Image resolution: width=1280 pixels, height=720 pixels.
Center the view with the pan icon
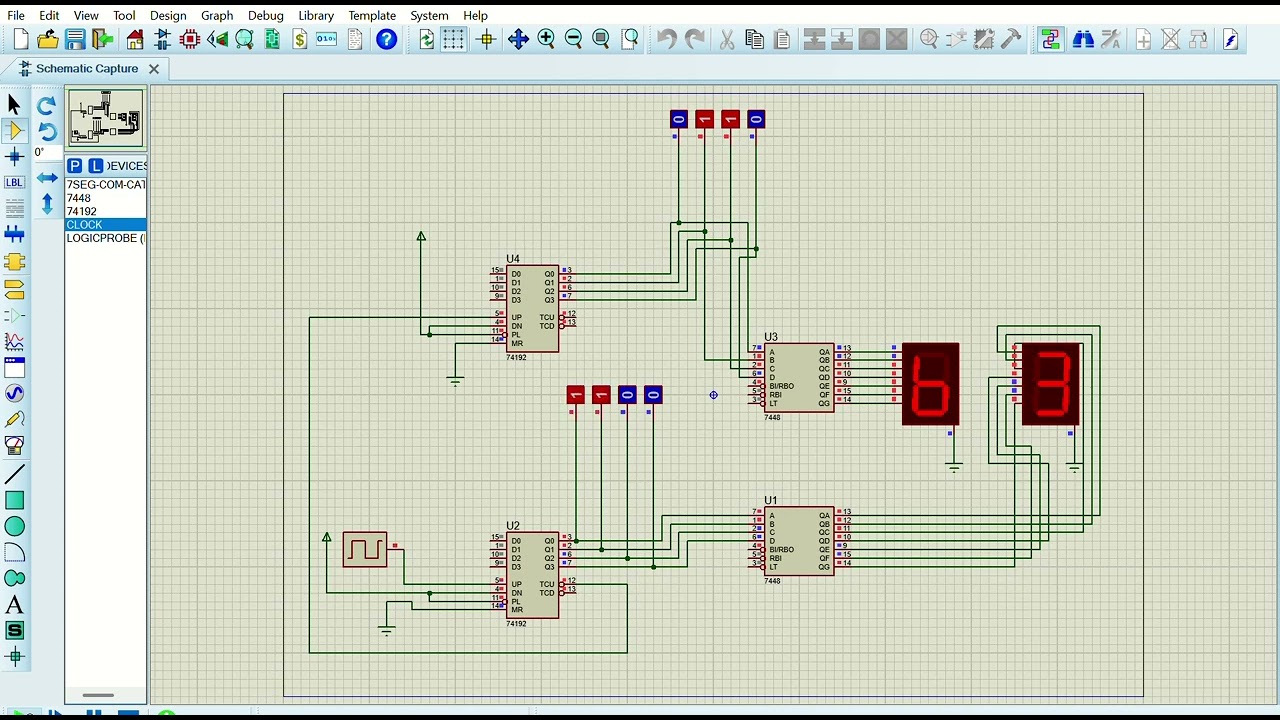(x=518, y=39)
